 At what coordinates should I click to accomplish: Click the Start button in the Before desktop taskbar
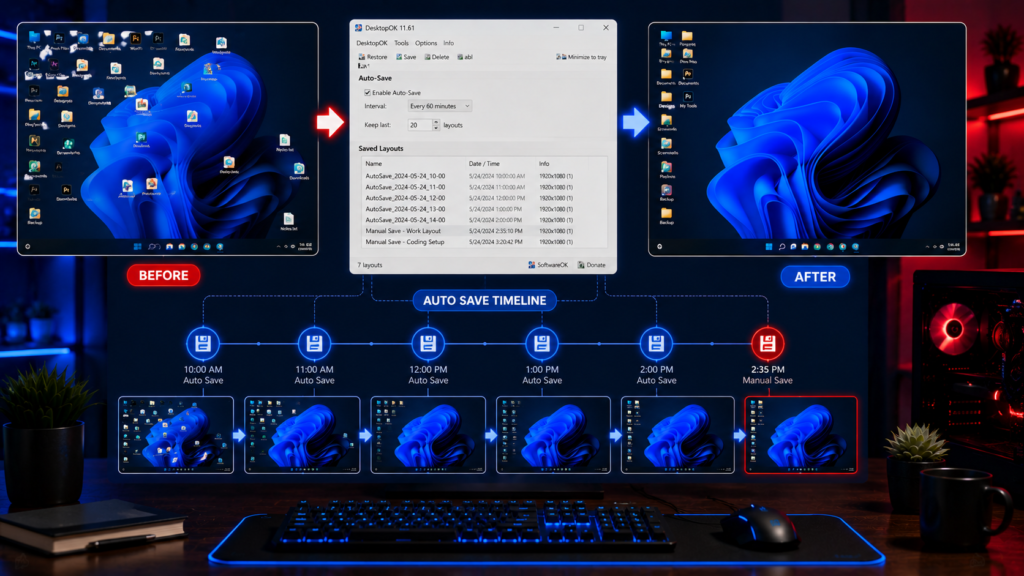pyautogui.click(x=137, y=247)
